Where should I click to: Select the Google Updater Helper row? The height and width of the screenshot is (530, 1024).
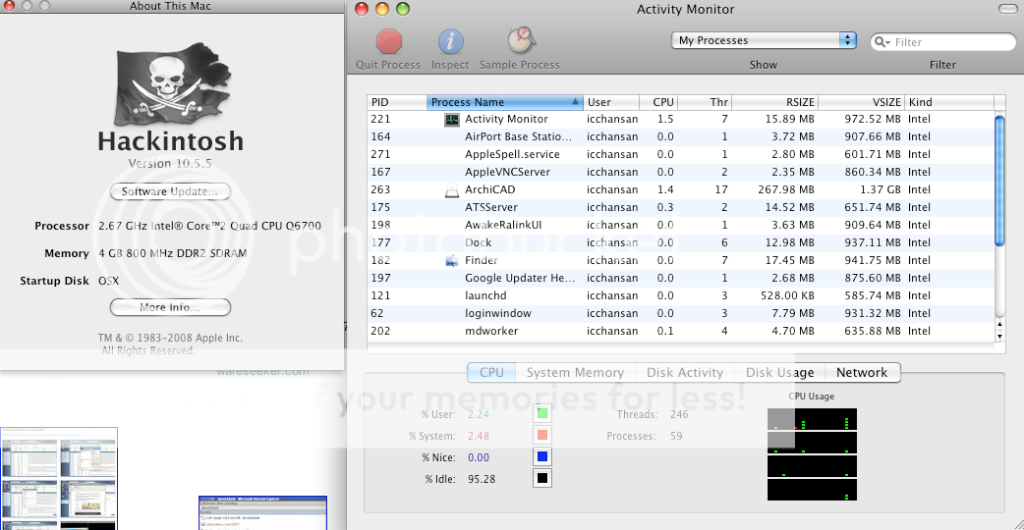click(x=680, y=278)
